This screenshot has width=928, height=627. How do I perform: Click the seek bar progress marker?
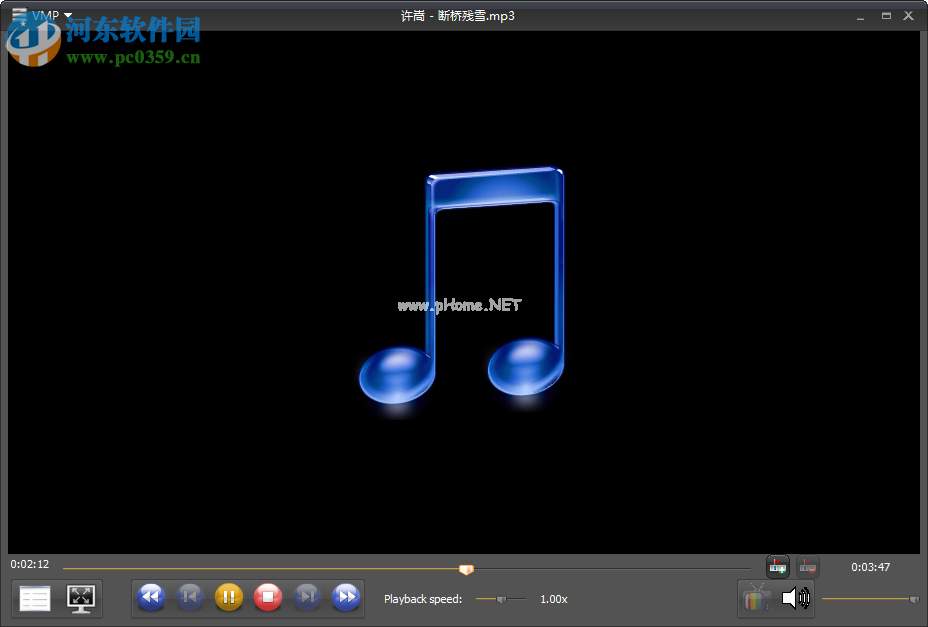466,567
